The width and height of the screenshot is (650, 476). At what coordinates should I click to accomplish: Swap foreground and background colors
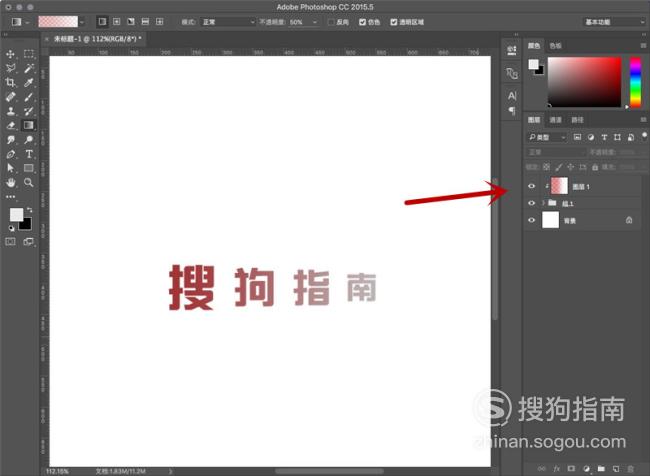29,210
